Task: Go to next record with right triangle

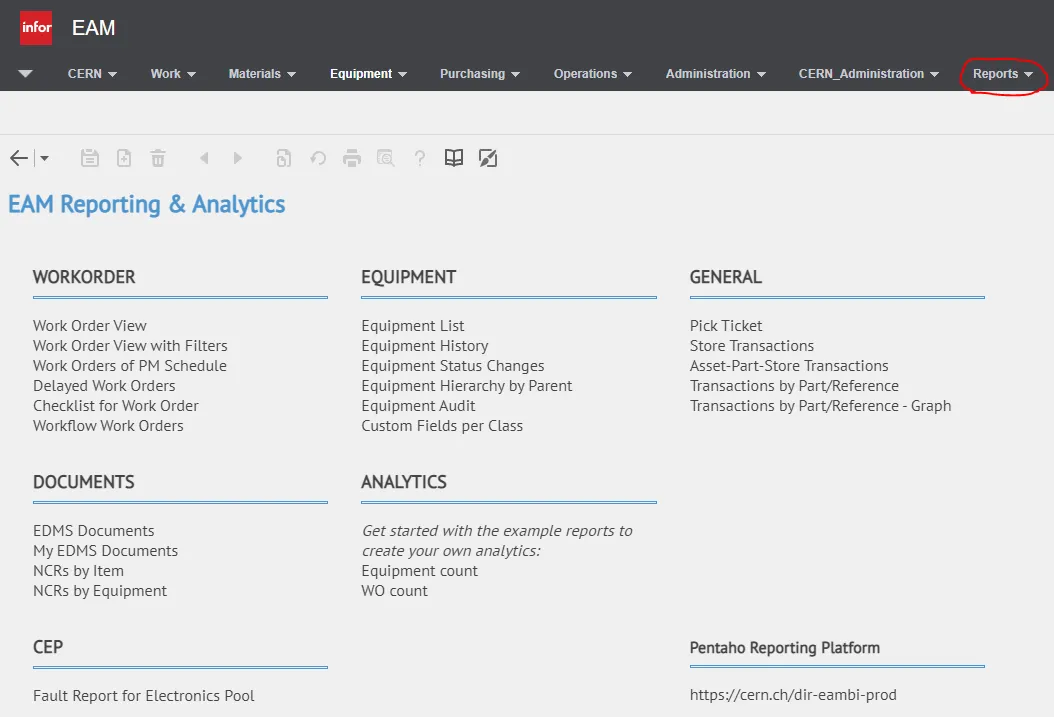Action: pyautogui.click(x=237, y=158)
